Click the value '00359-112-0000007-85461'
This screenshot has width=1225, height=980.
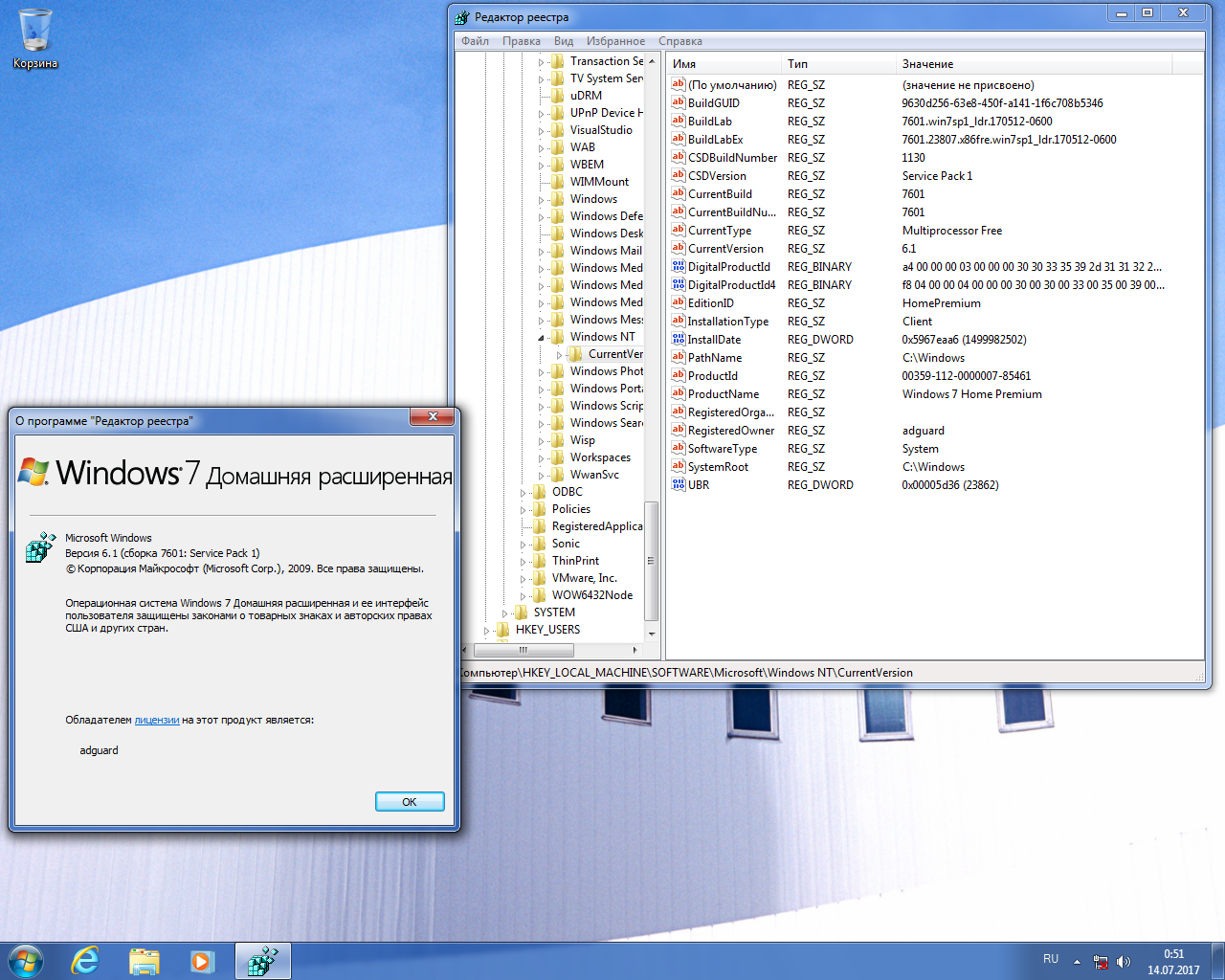point(966,376)
